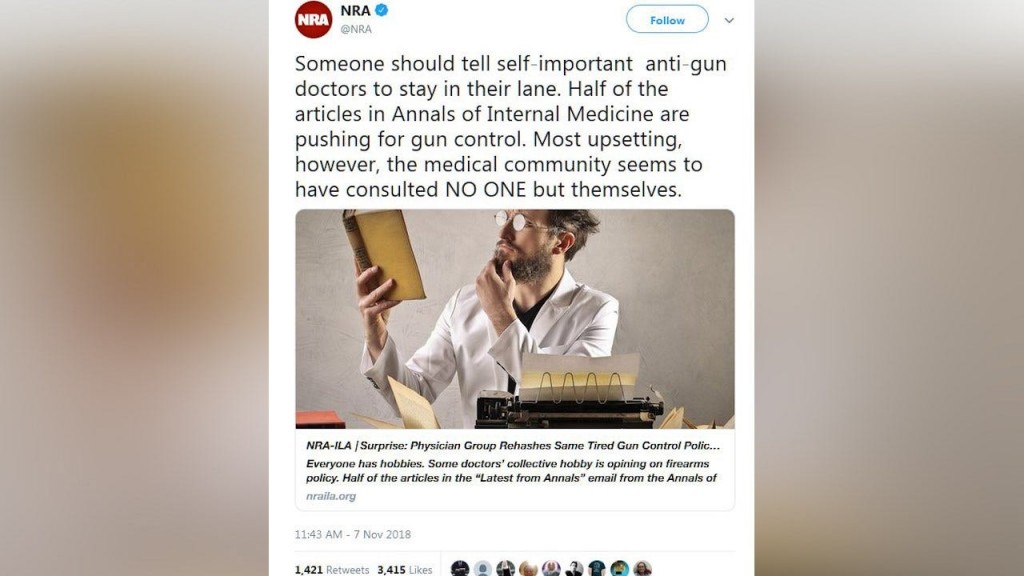Click the article description text in the card

[511, 470]
